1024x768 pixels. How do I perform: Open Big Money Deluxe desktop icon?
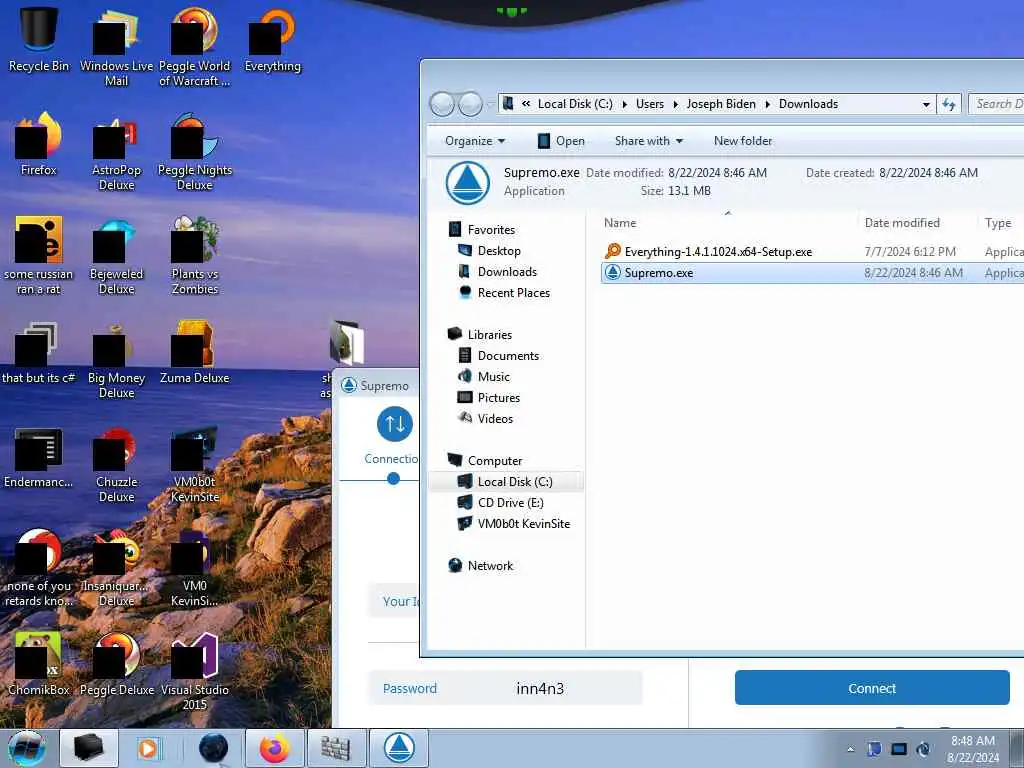click(116, 360)
